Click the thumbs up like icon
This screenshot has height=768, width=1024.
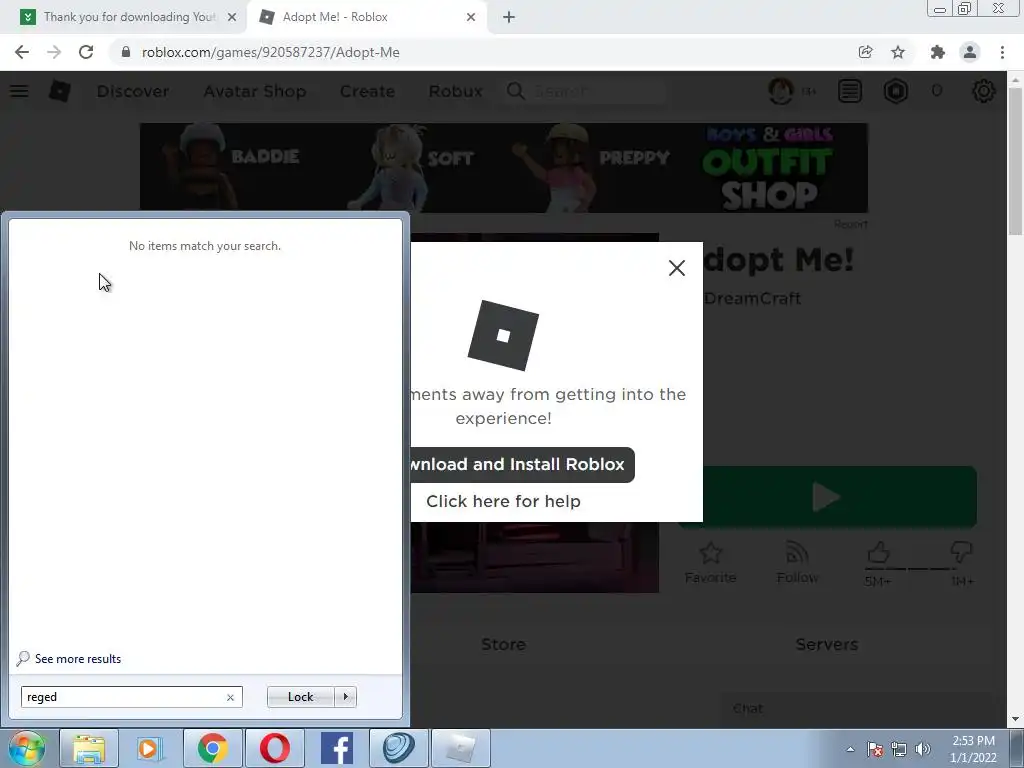pos(878,553)
